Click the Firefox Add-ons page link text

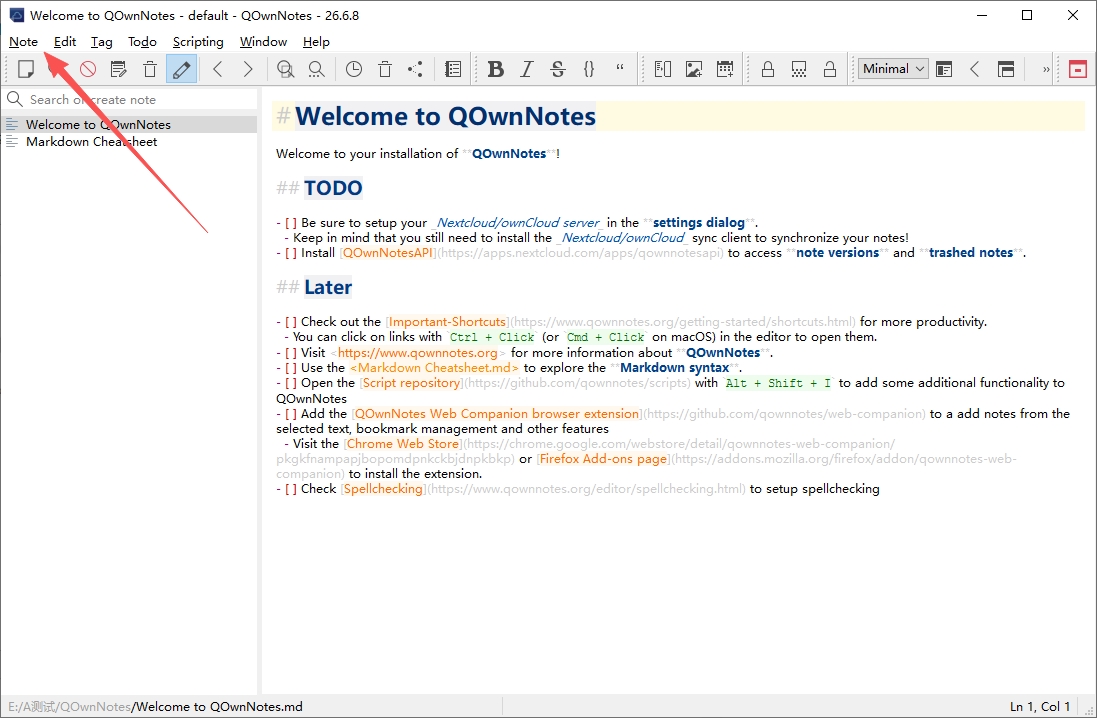[x=603, y=459]
